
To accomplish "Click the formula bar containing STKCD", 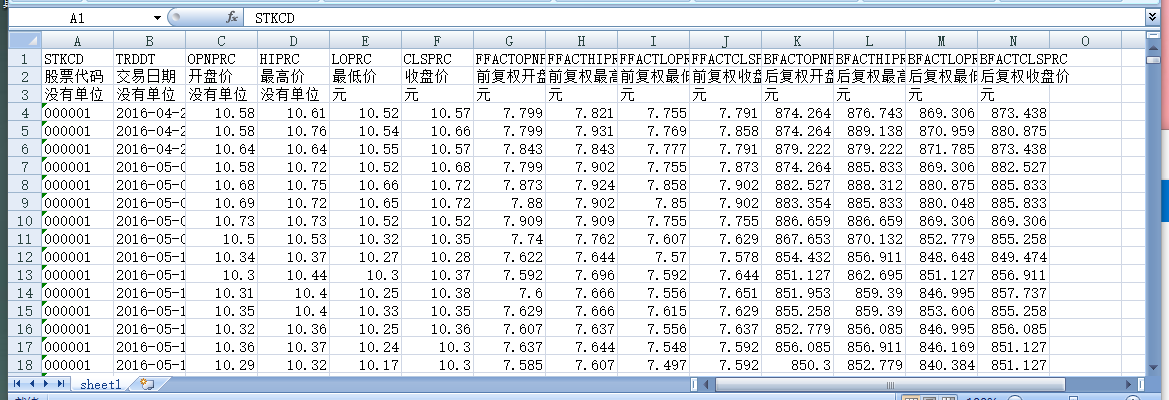I will [695, 18].
